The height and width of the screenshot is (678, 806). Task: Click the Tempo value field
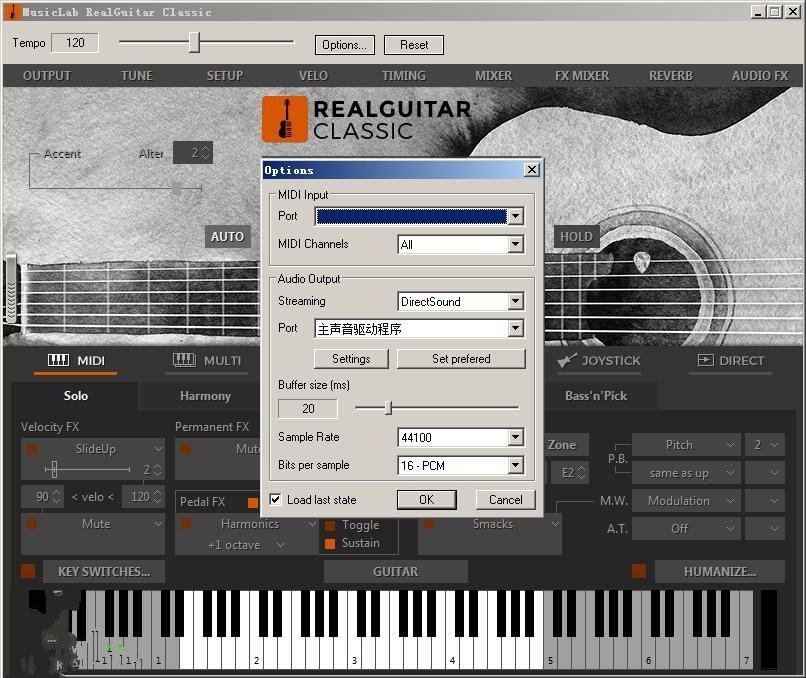point(75,43)
